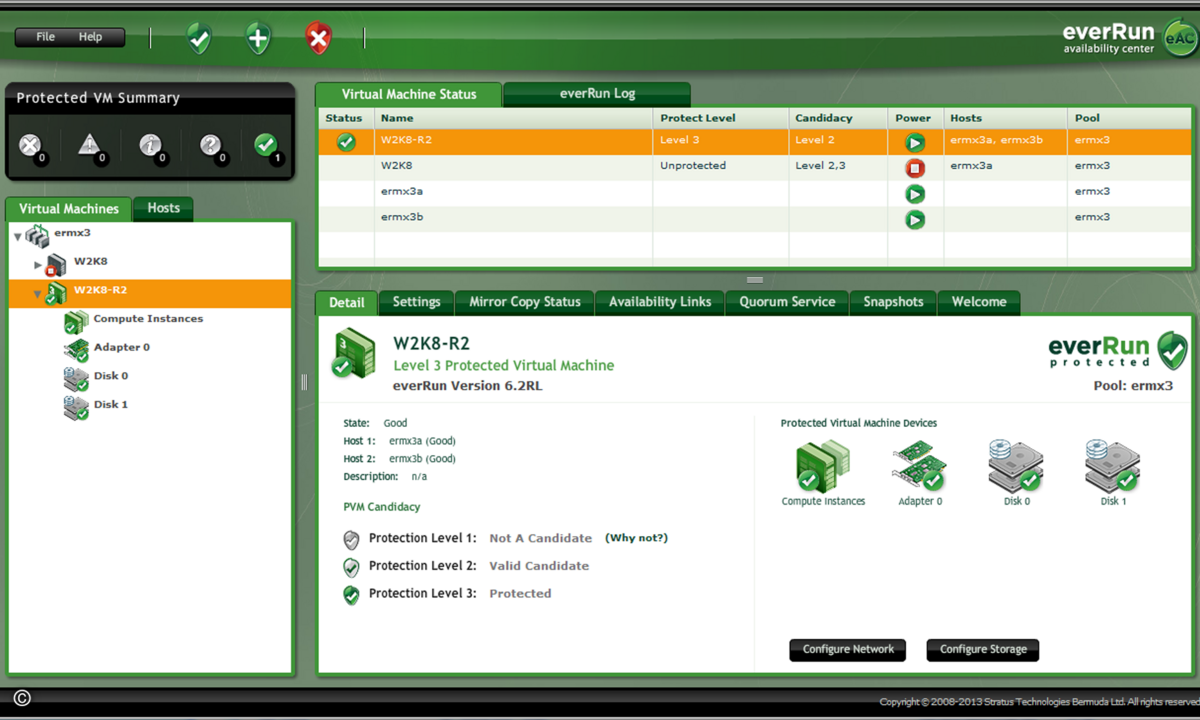Select the info status counter in VM Summary
This screenshot has height=720, width=1200.
pos(151,147)
